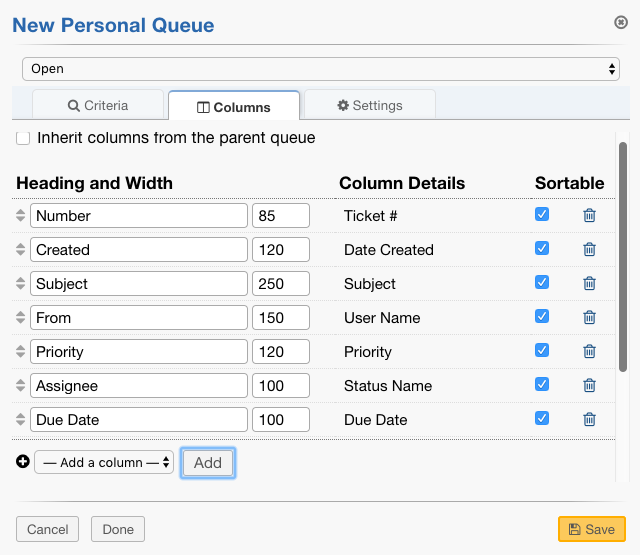Open the Open queue dropdown
640x555 pixels.
click(320, 69)
